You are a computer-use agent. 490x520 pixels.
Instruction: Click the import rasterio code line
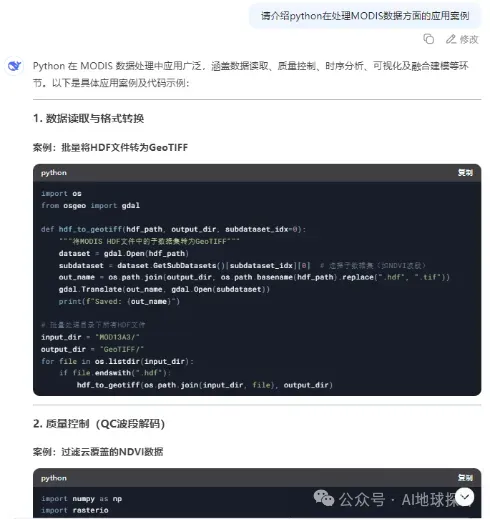[75, 510]
